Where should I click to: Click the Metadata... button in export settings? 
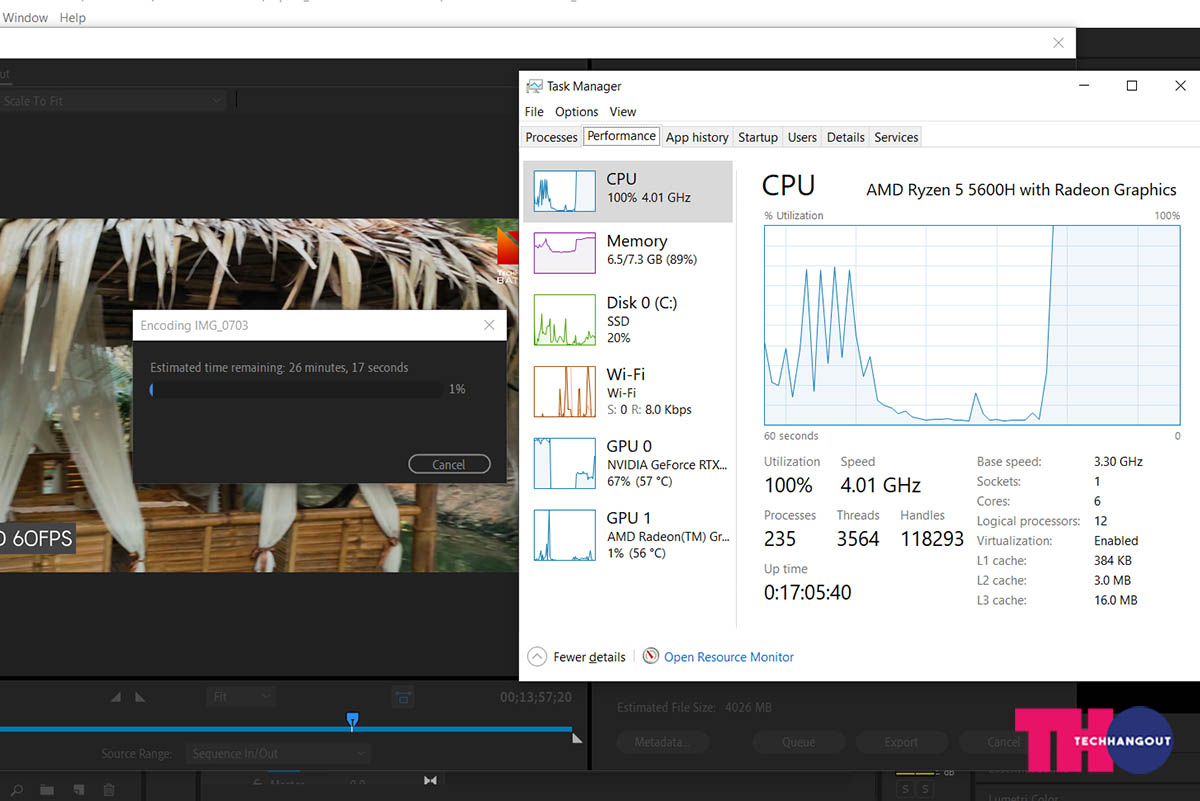coord(661,742)
